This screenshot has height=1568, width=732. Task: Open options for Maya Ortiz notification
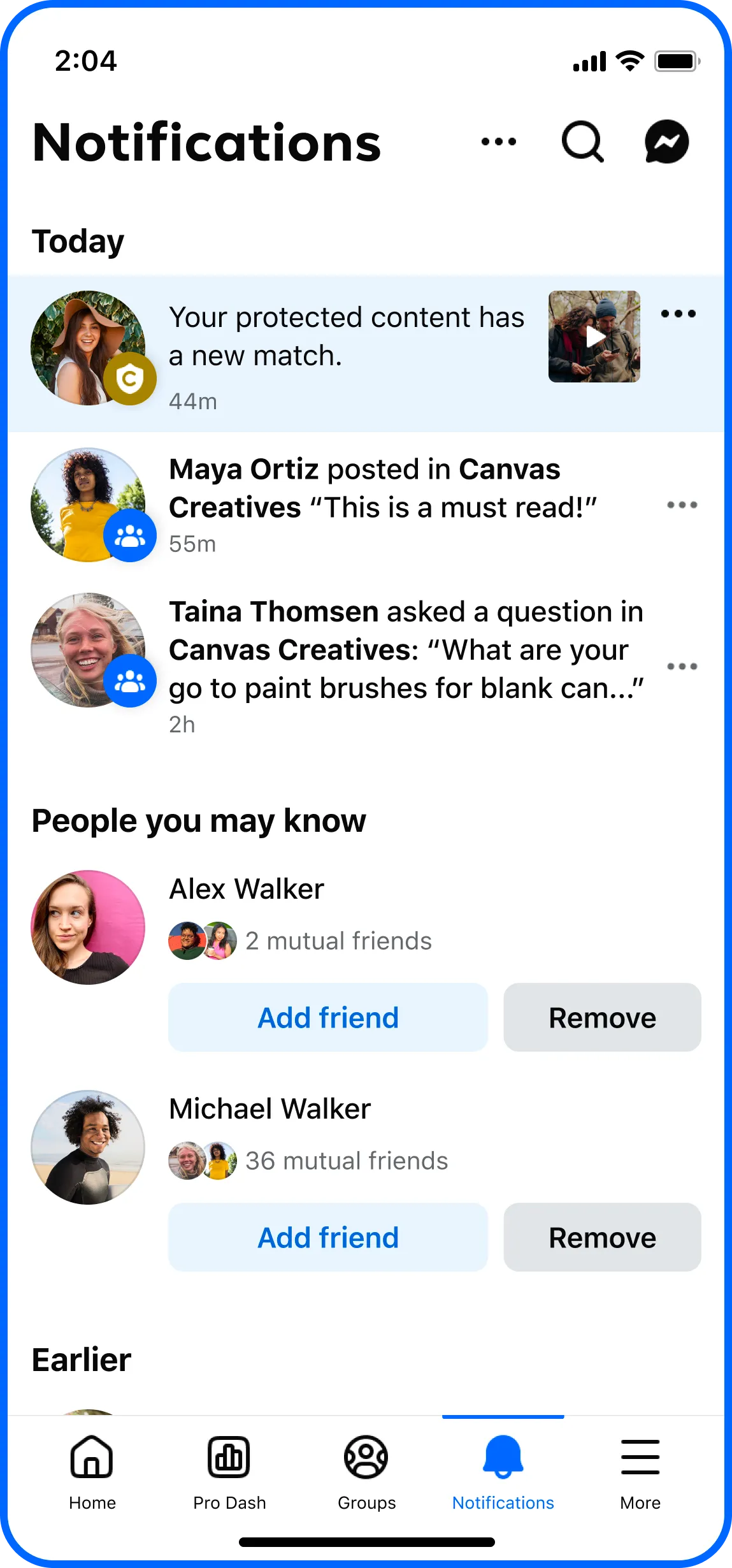pos(682,505)
